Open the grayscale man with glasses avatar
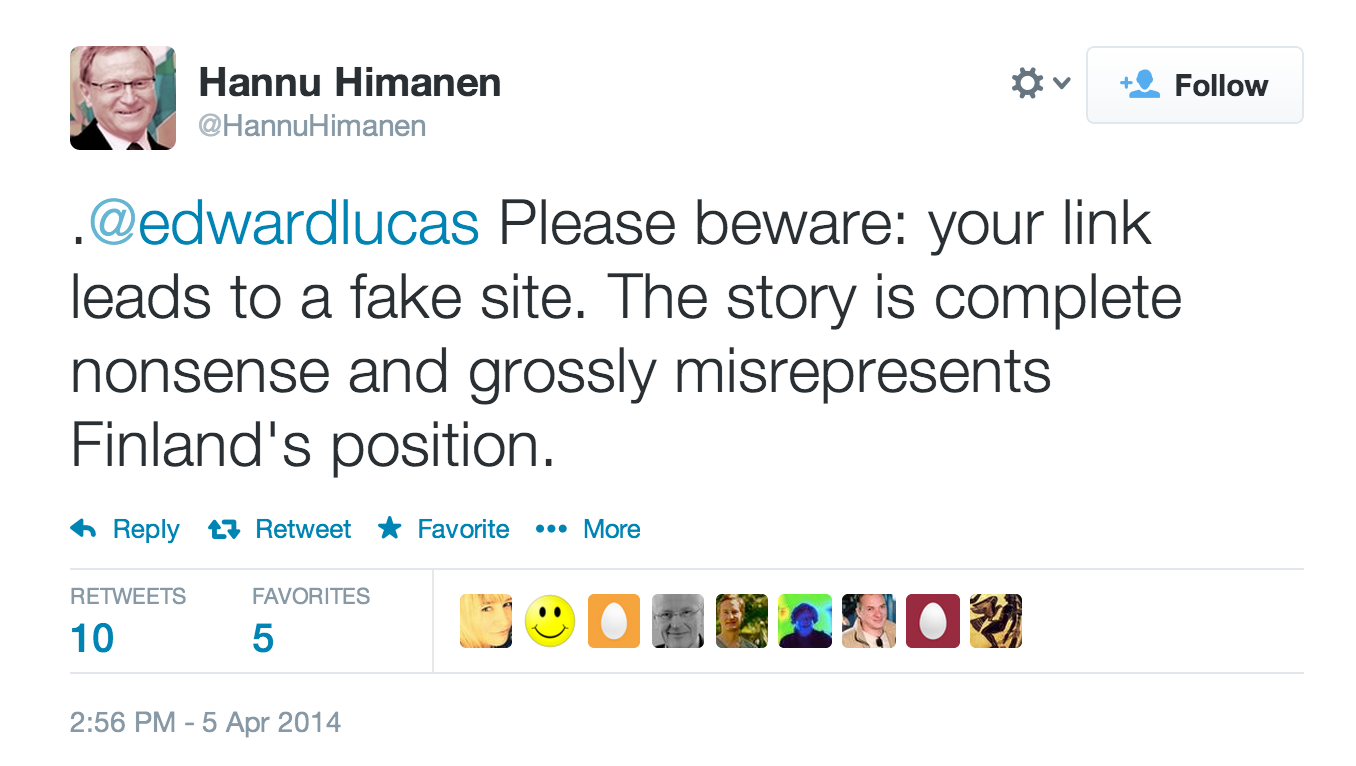Screen dimensions: 1356x766 pyautogui.click(x=678, y=621)
